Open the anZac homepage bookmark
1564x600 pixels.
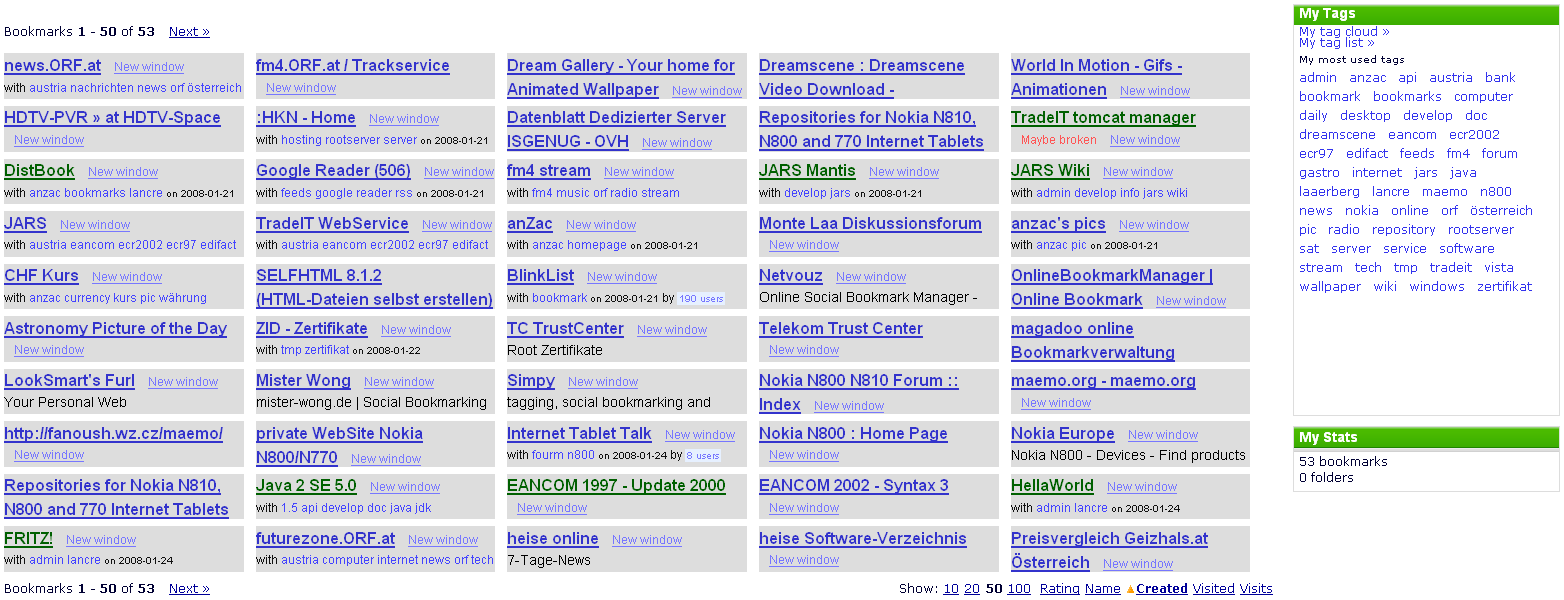[530, 224]
